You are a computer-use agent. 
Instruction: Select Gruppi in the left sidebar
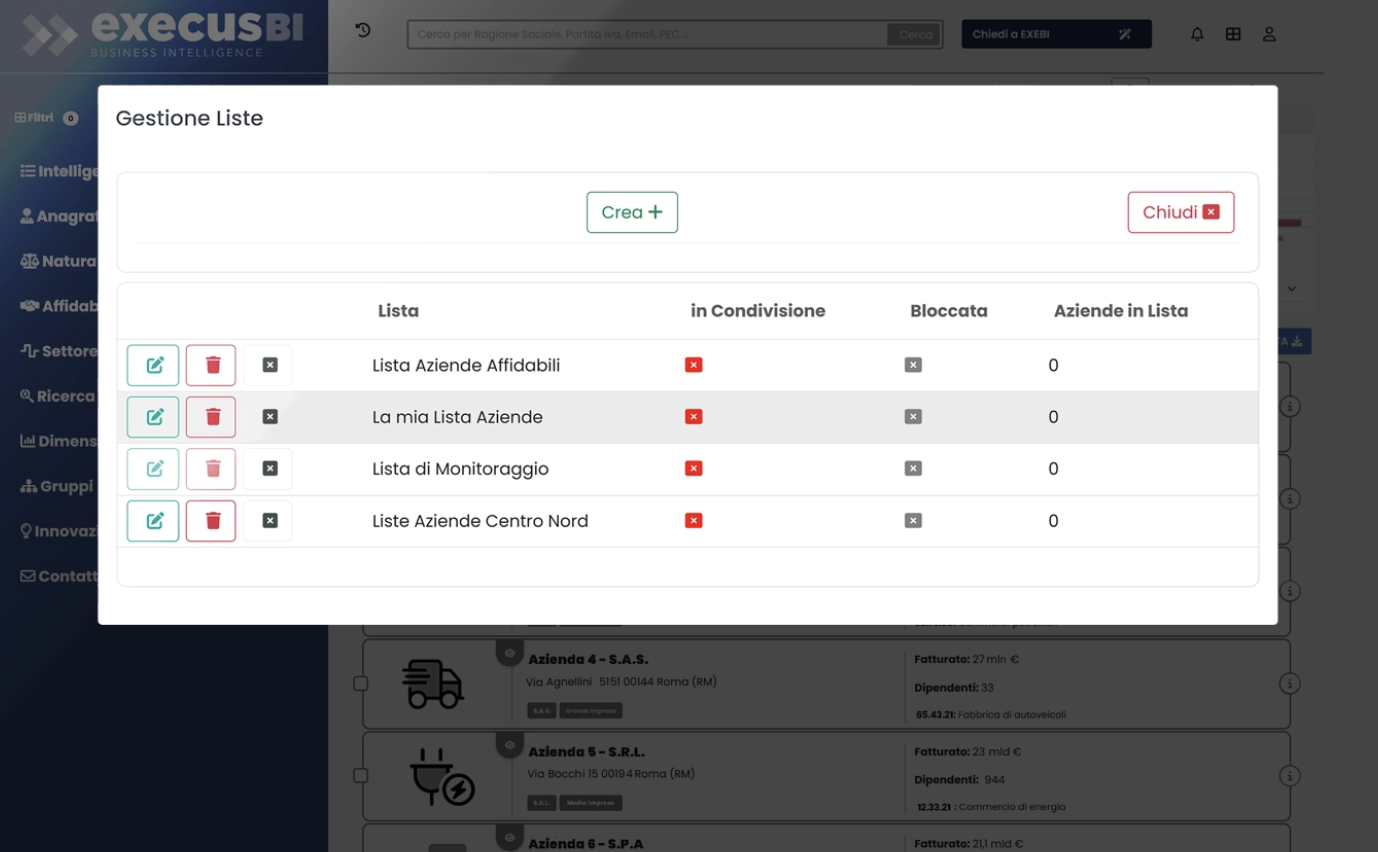[56, 485]
